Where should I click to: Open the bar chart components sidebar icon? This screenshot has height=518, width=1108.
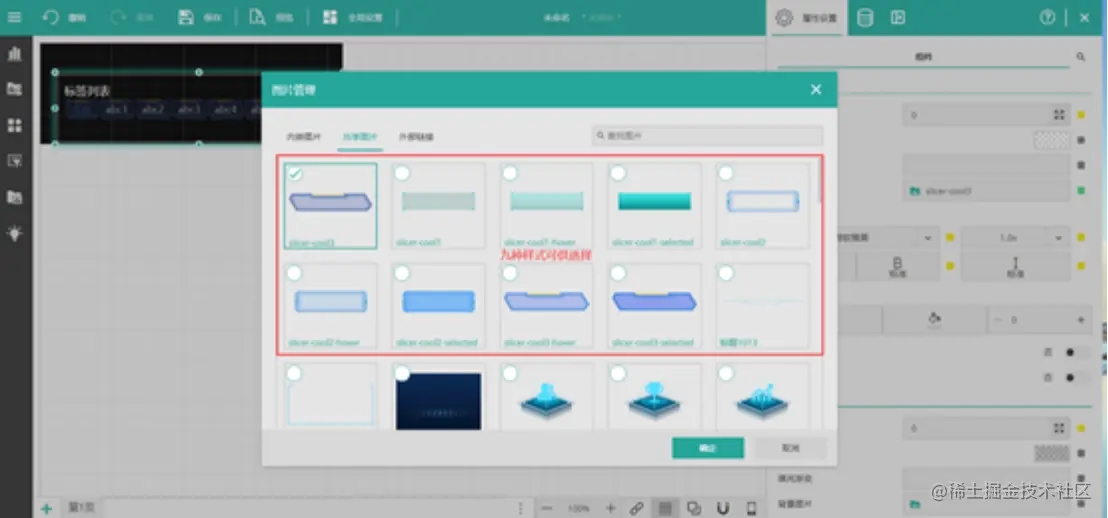tap(14, 54)
